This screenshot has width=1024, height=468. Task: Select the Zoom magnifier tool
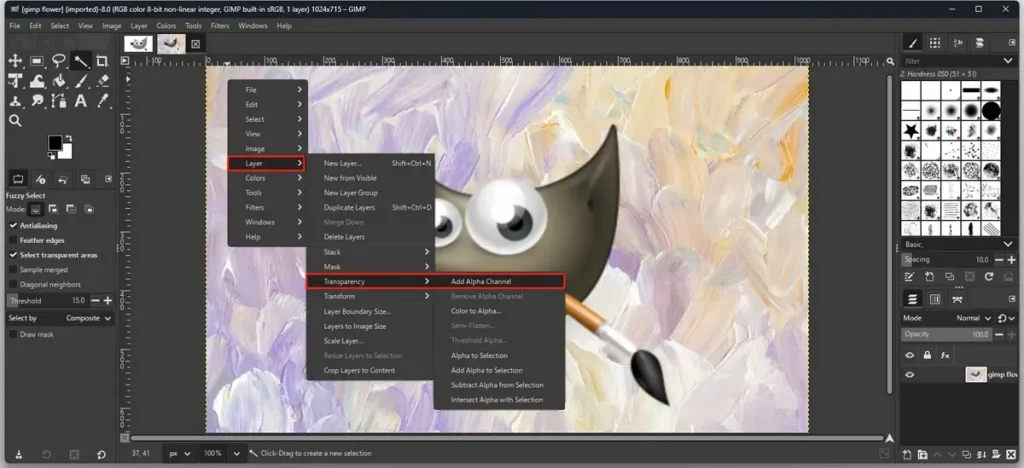[x=15, y=121]
